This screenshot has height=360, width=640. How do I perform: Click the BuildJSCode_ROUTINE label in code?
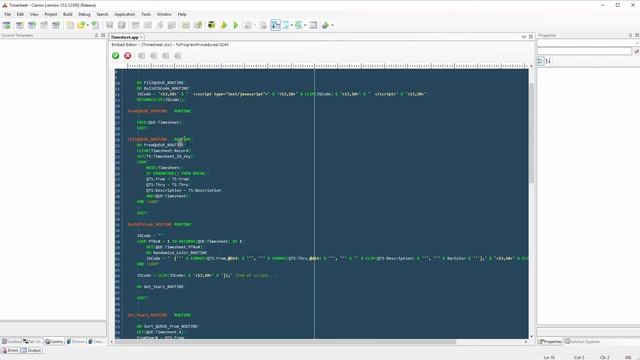click(149, 224)
